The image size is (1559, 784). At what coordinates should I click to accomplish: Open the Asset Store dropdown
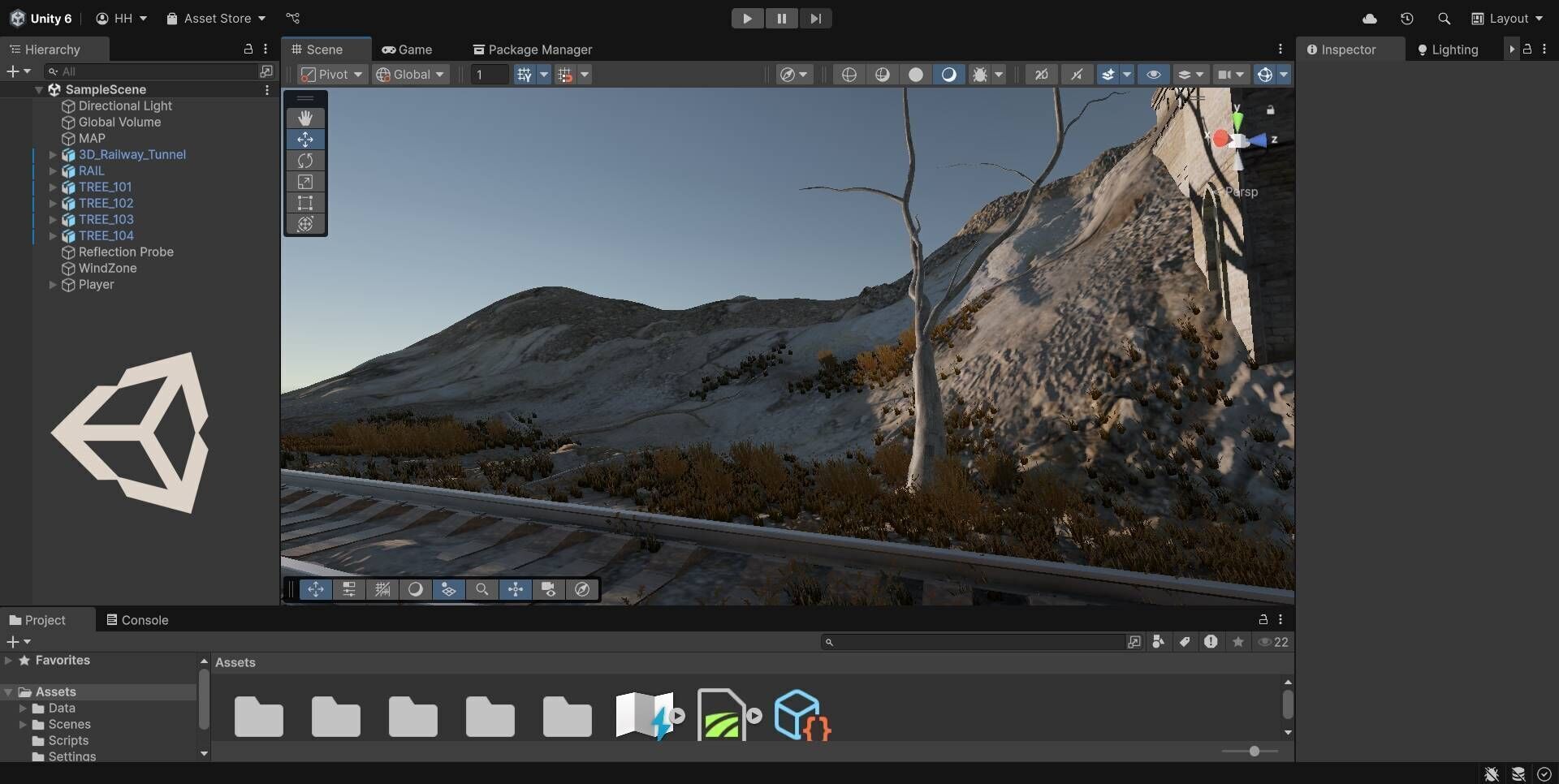point(216,19)
